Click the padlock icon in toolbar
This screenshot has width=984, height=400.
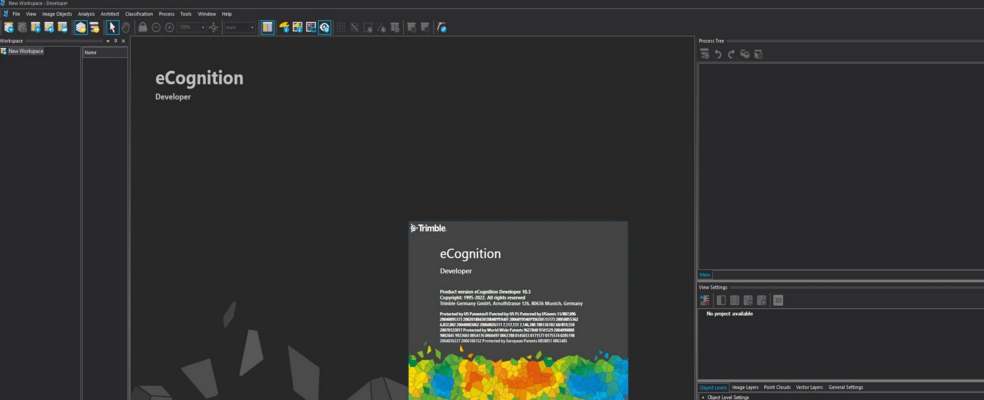click(142, 27)
